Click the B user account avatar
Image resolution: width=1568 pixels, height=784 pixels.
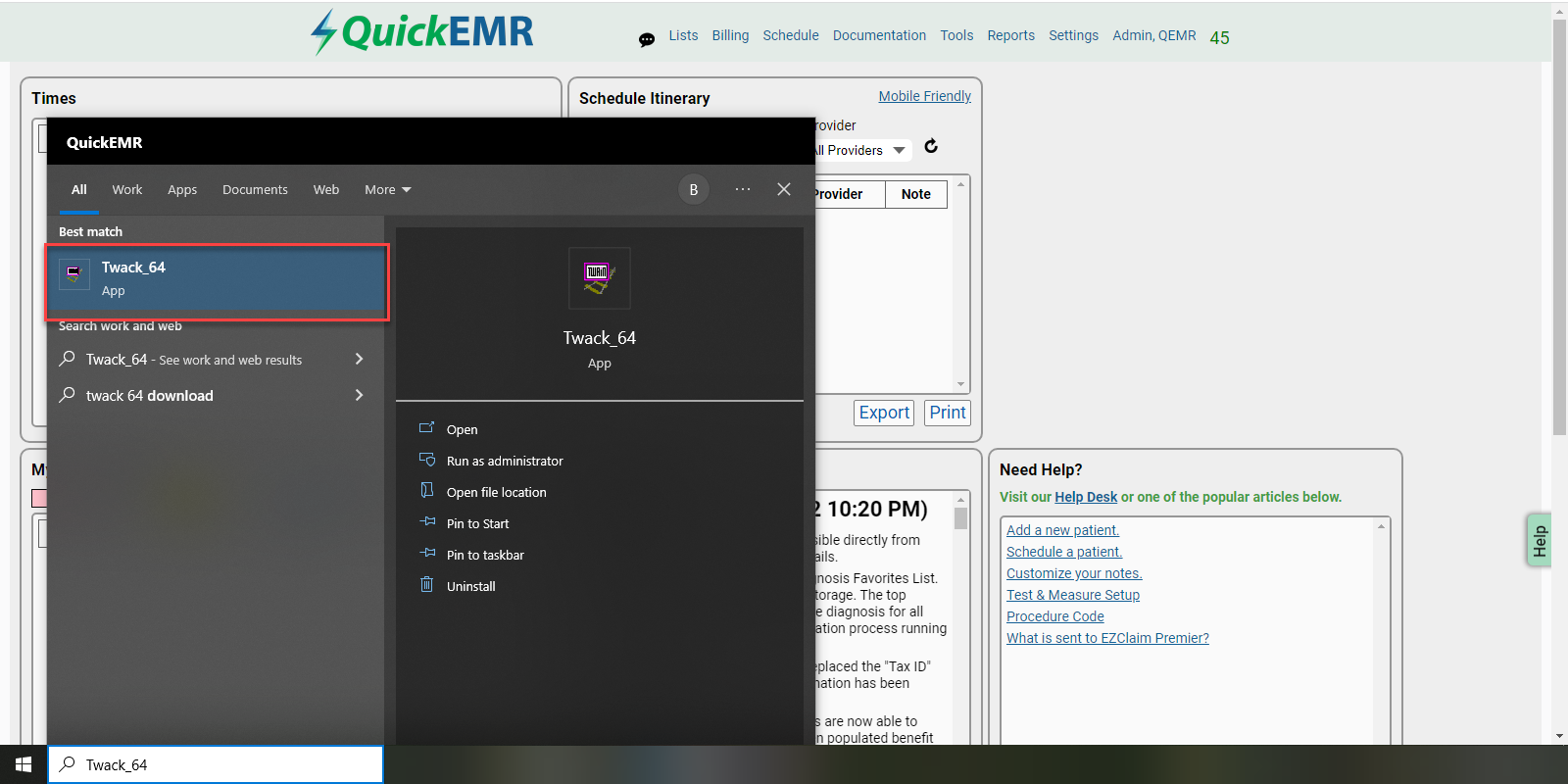click(x=694, y=189)
